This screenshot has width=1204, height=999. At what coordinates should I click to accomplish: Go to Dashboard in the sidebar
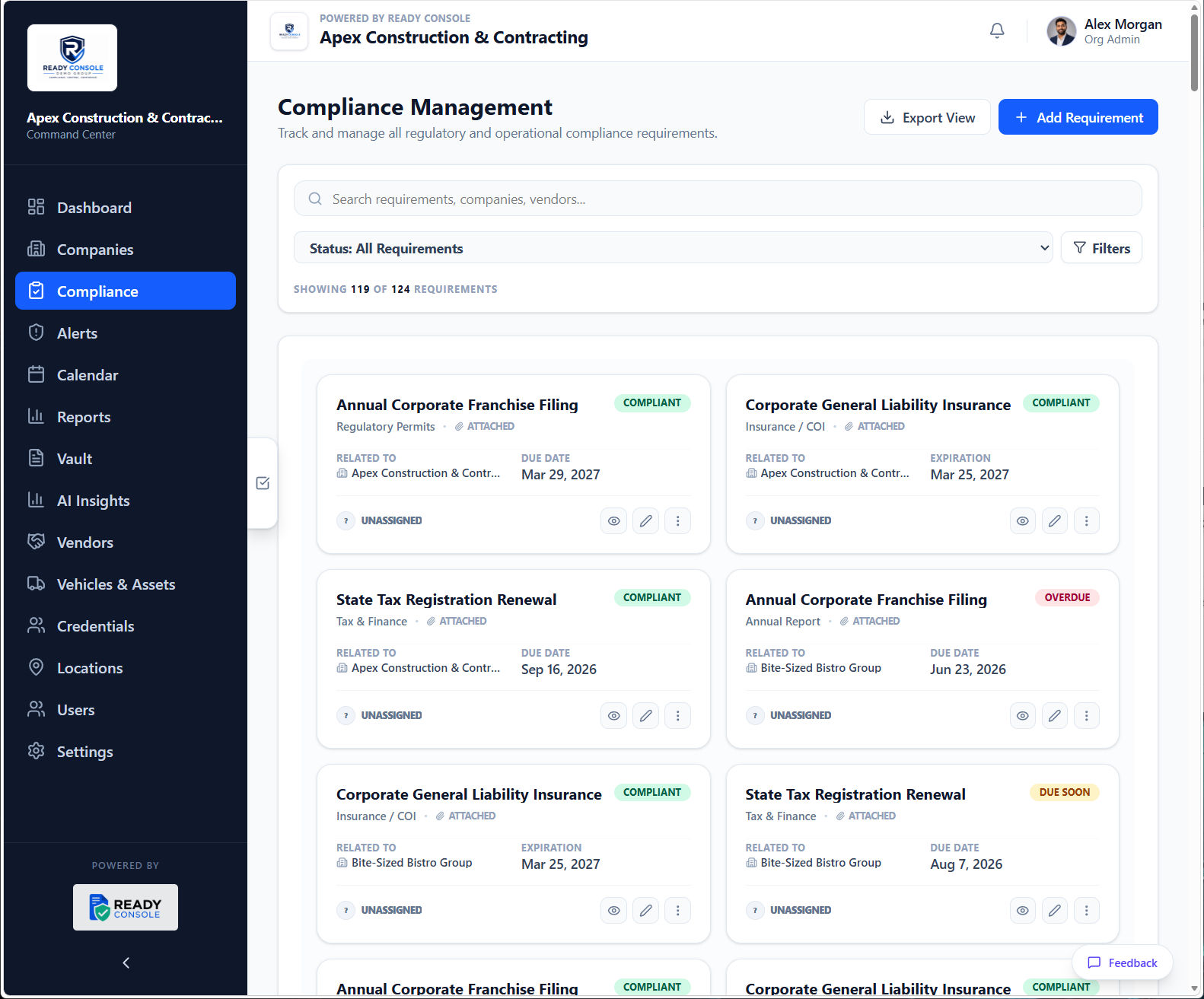point(126,207)
